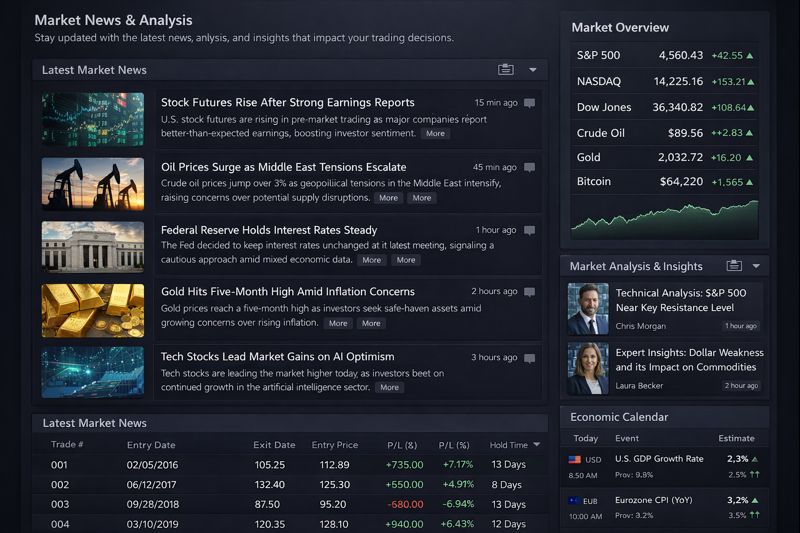Click the green up arrow in the Dow Jones row
The height and width of the screenshot is (533, 800).
coord(751,108)
